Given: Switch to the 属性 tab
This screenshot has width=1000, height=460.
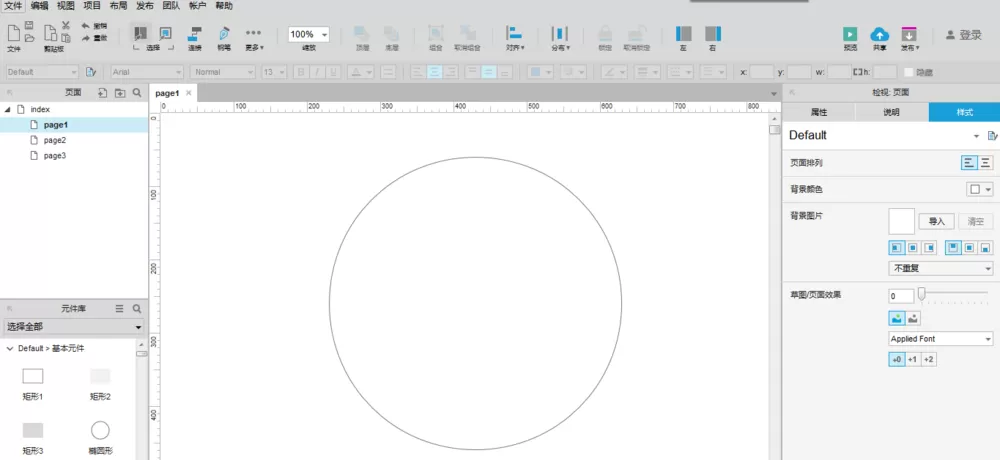Looking at the screenshot, I should point(819,112).
